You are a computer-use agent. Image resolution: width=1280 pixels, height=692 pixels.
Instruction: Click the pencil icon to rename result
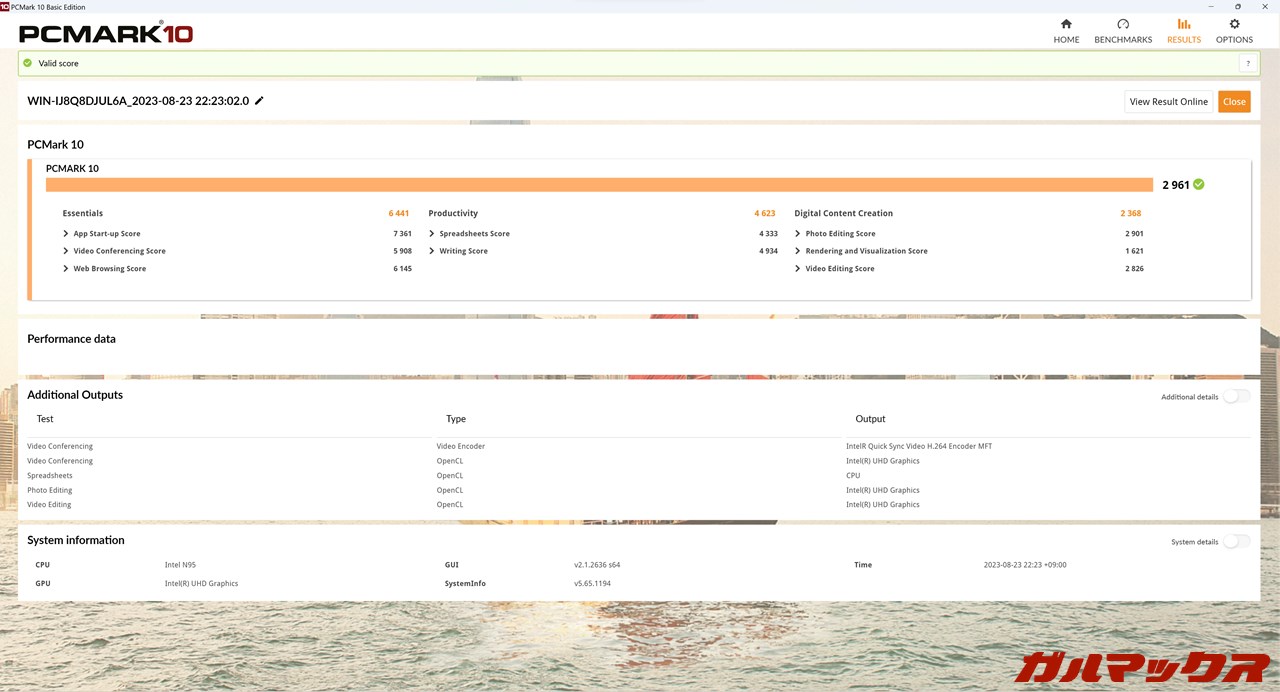click(260, 101)
